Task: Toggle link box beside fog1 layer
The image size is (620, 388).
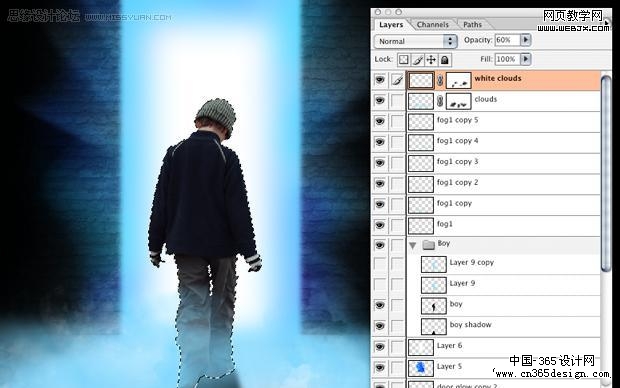Action: [397, 225]
